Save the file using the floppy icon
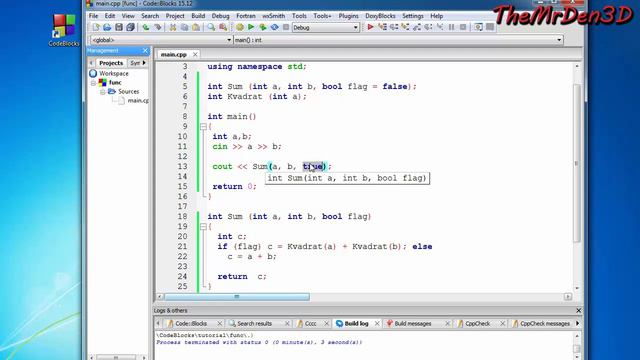Screen dimensions: 640x360 [x=119, y=27]
